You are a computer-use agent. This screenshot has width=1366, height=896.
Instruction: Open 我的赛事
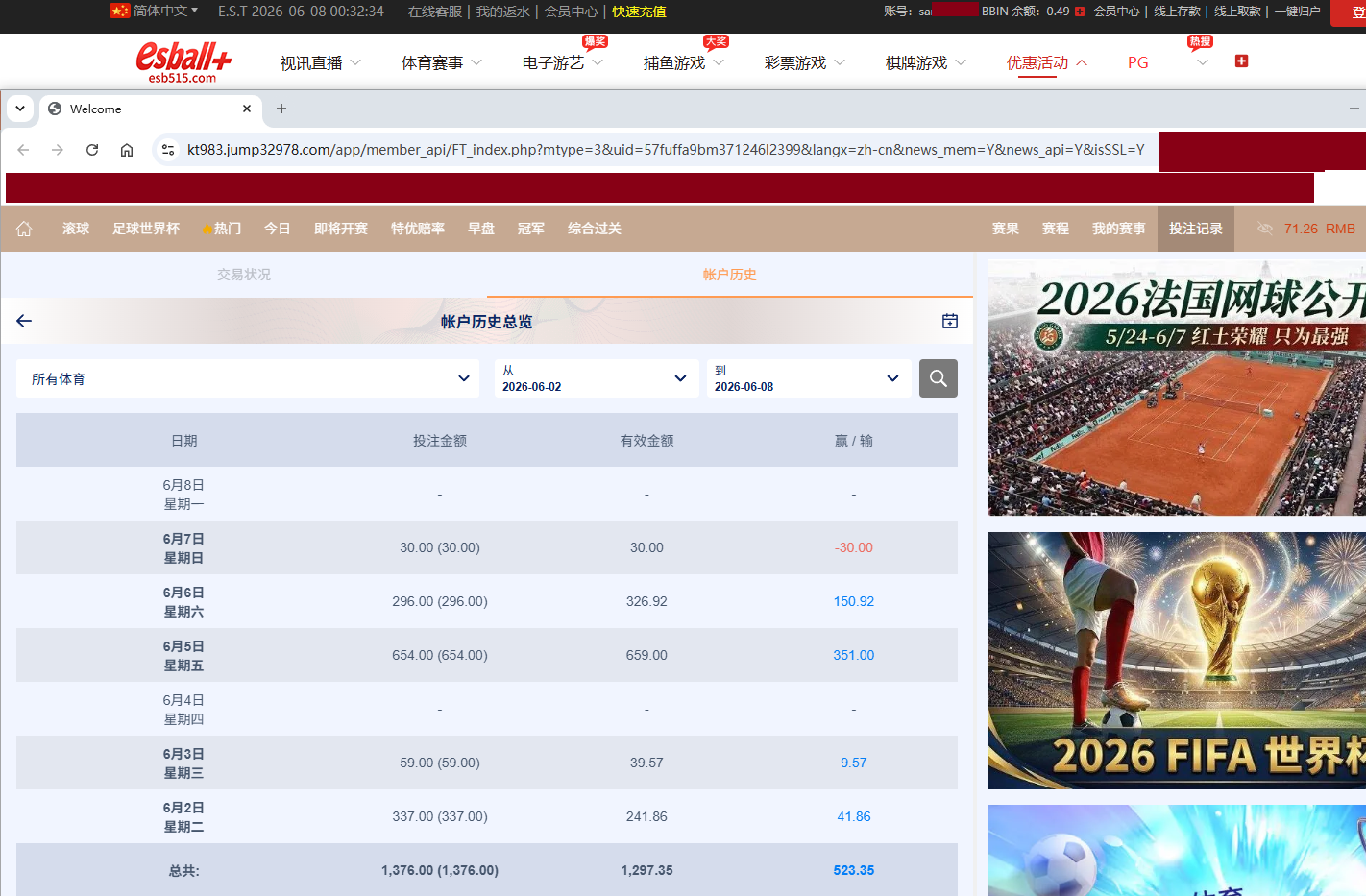(x=1119, y=229)
